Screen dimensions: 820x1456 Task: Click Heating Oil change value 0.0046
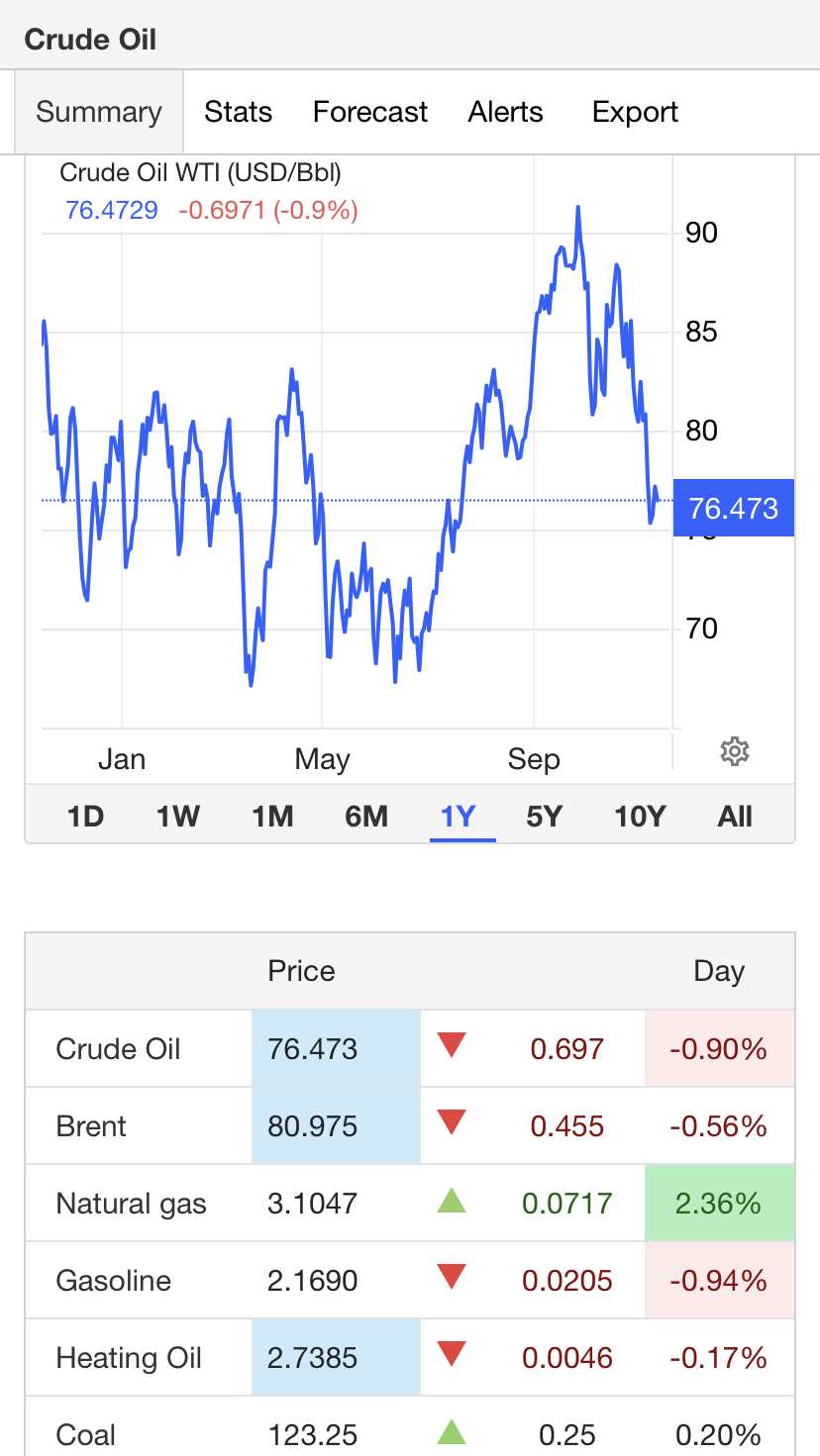567,1358
